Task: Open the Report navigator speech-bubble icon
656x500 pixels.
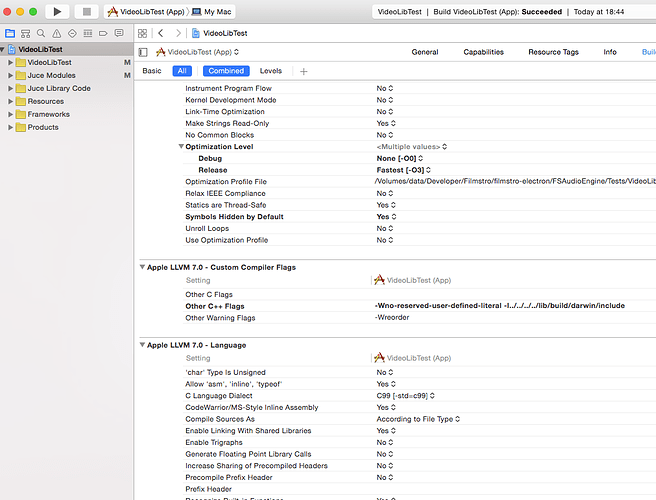Action: [119, 33]
